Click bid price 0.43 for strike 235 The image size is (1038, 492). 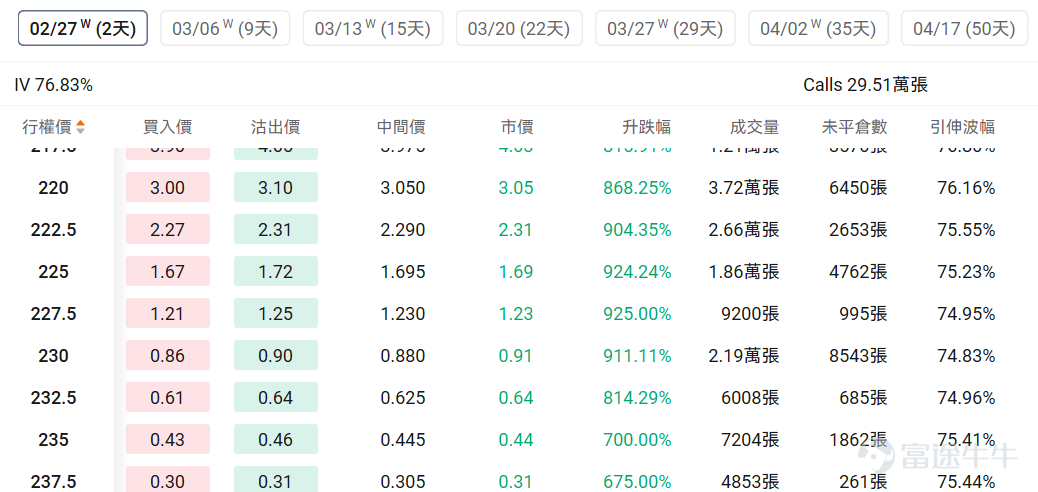pyautogui.click(x=167, y=440)
